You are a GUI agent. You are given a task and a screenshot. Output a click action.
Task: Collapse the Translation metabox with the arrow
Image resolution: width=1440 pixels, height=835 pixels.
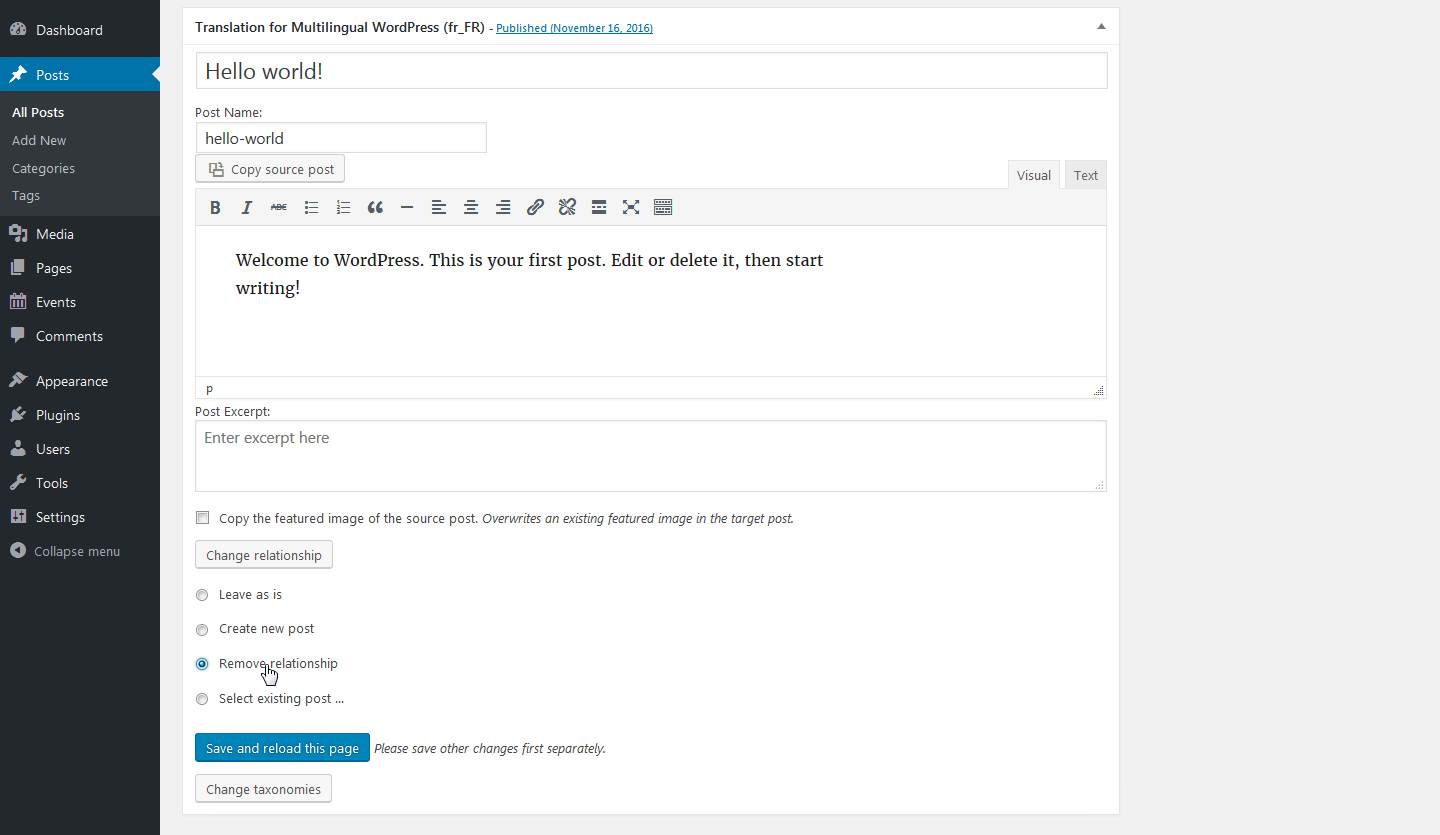point(1101,27)
